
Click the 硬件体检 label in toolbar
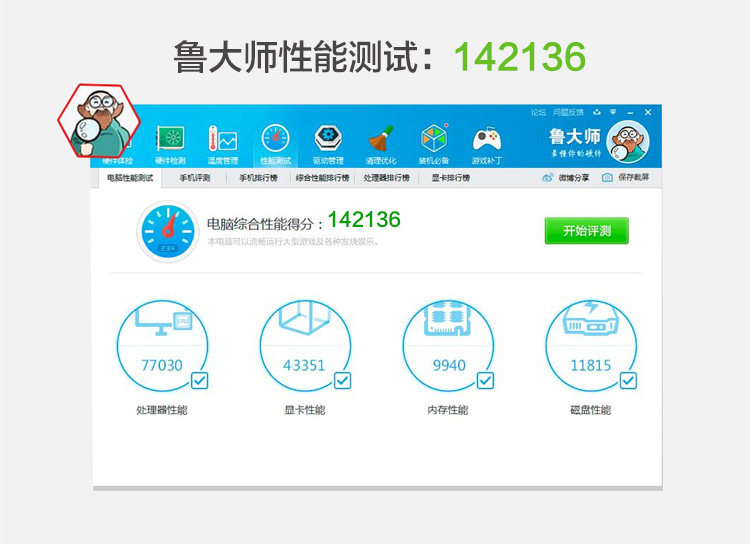118,161
